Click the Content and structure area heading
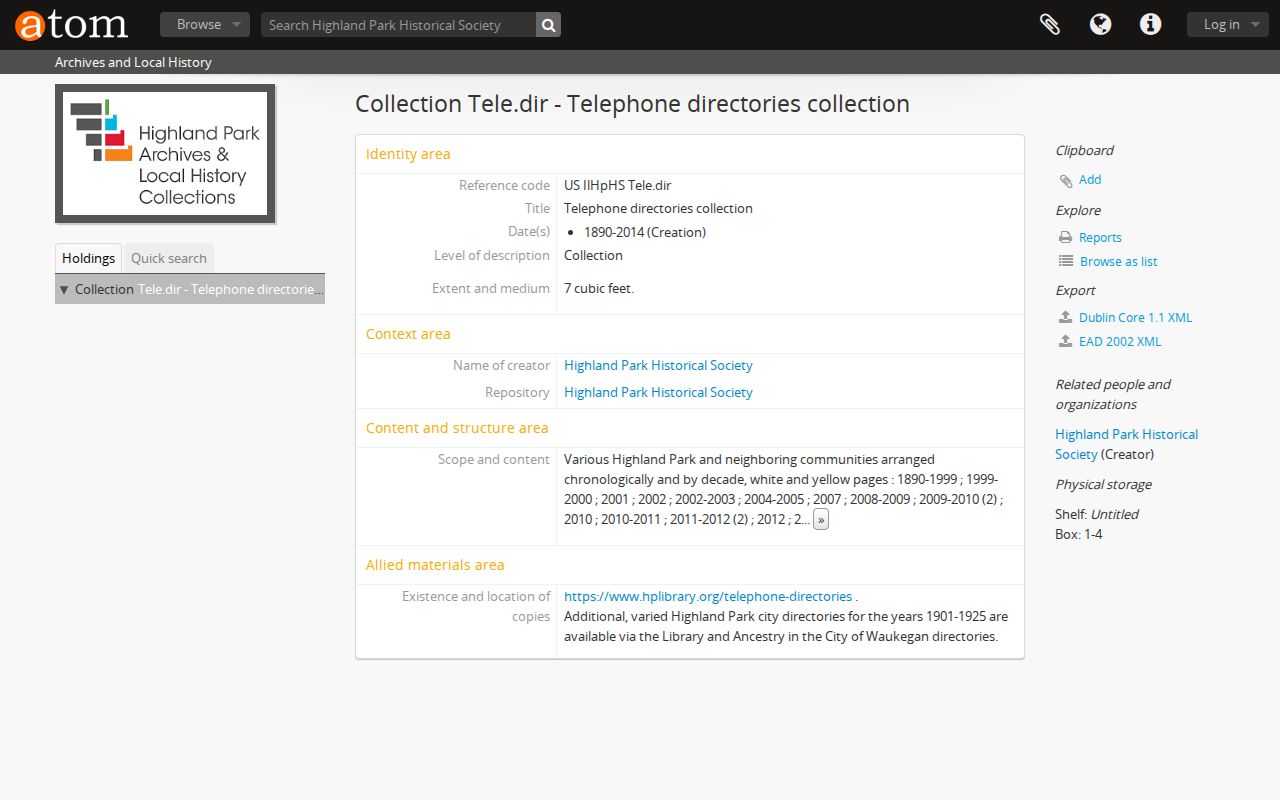The width and height of the screenshot is (1280, 800). click(x=457, y=428)
